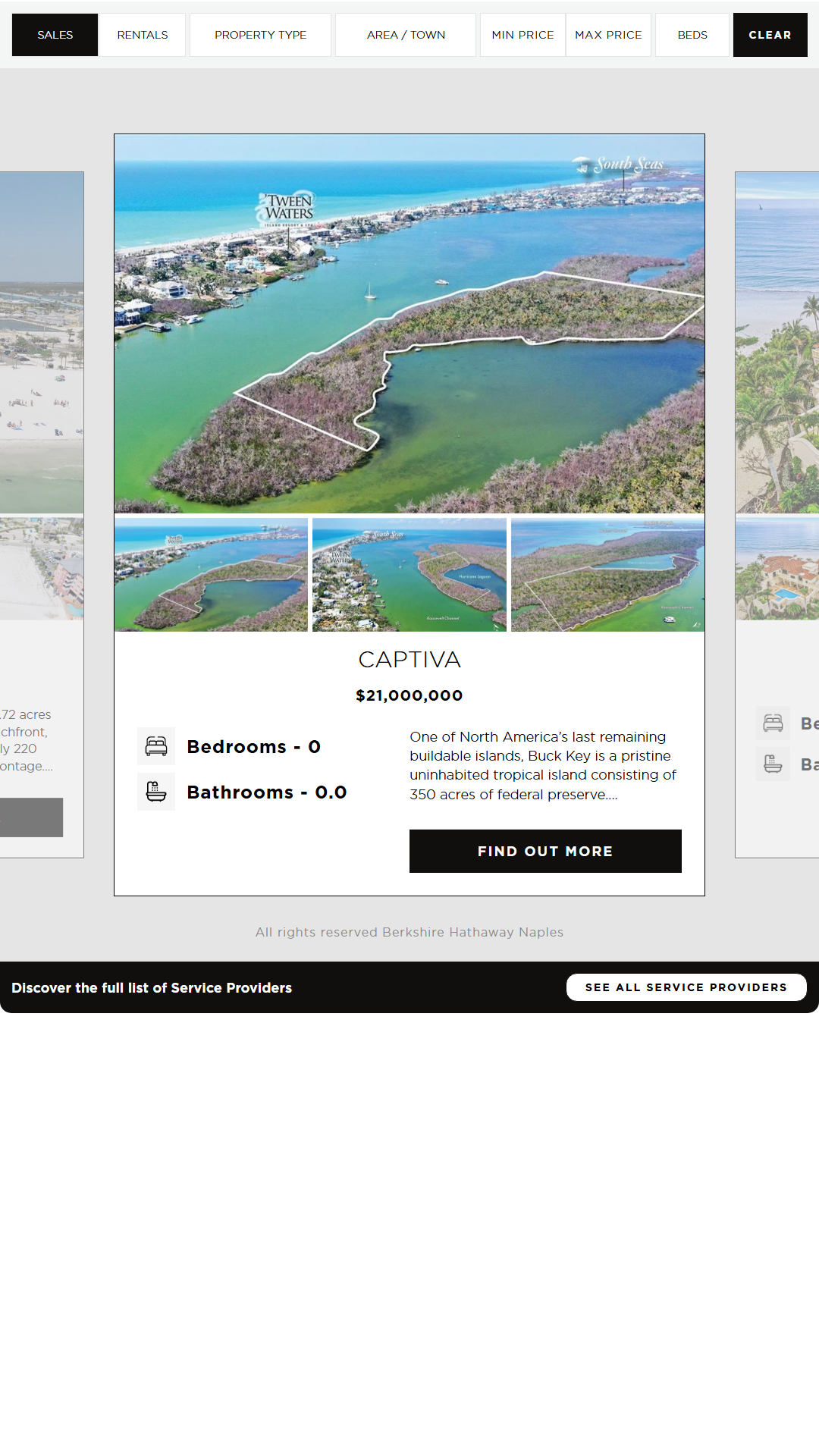
Task: Switch to the Rentals tab
Action: (143, 35)
